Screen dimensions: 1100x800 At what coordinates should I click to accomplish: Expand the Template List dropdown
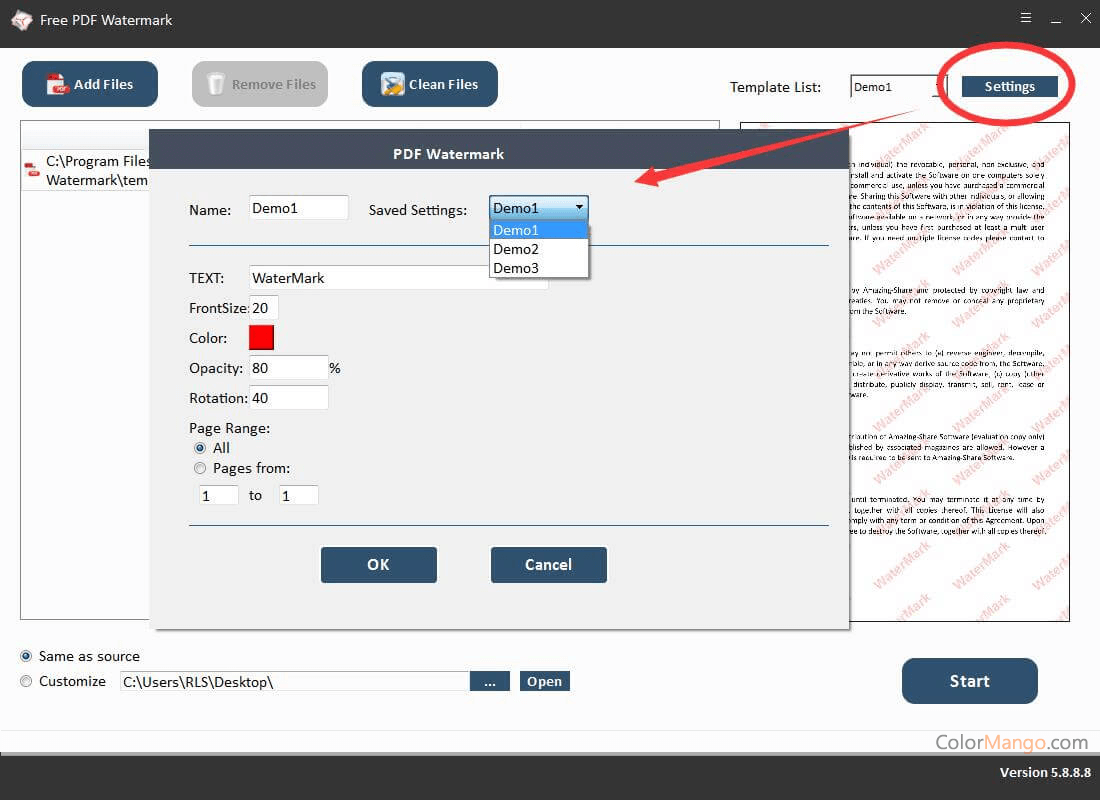click(937, 87)
